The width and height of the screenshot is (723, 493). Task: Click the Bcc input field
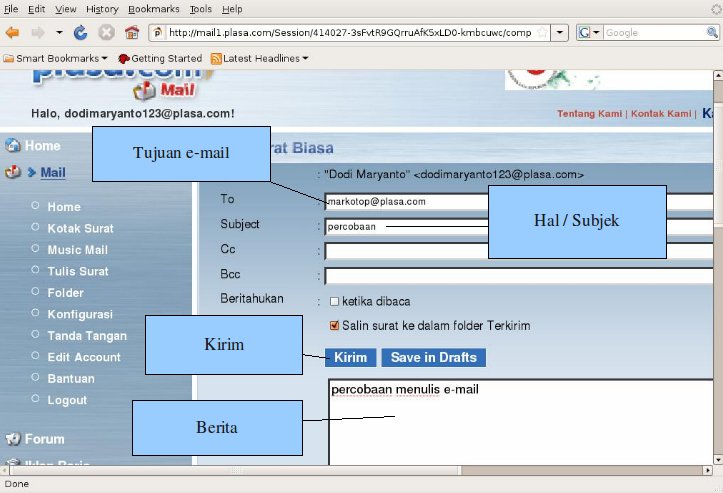519,276
